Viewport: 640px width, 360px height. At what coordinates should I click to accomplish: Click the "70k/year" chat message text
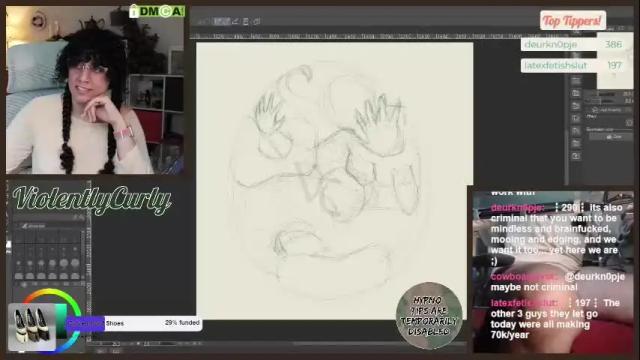510,335
